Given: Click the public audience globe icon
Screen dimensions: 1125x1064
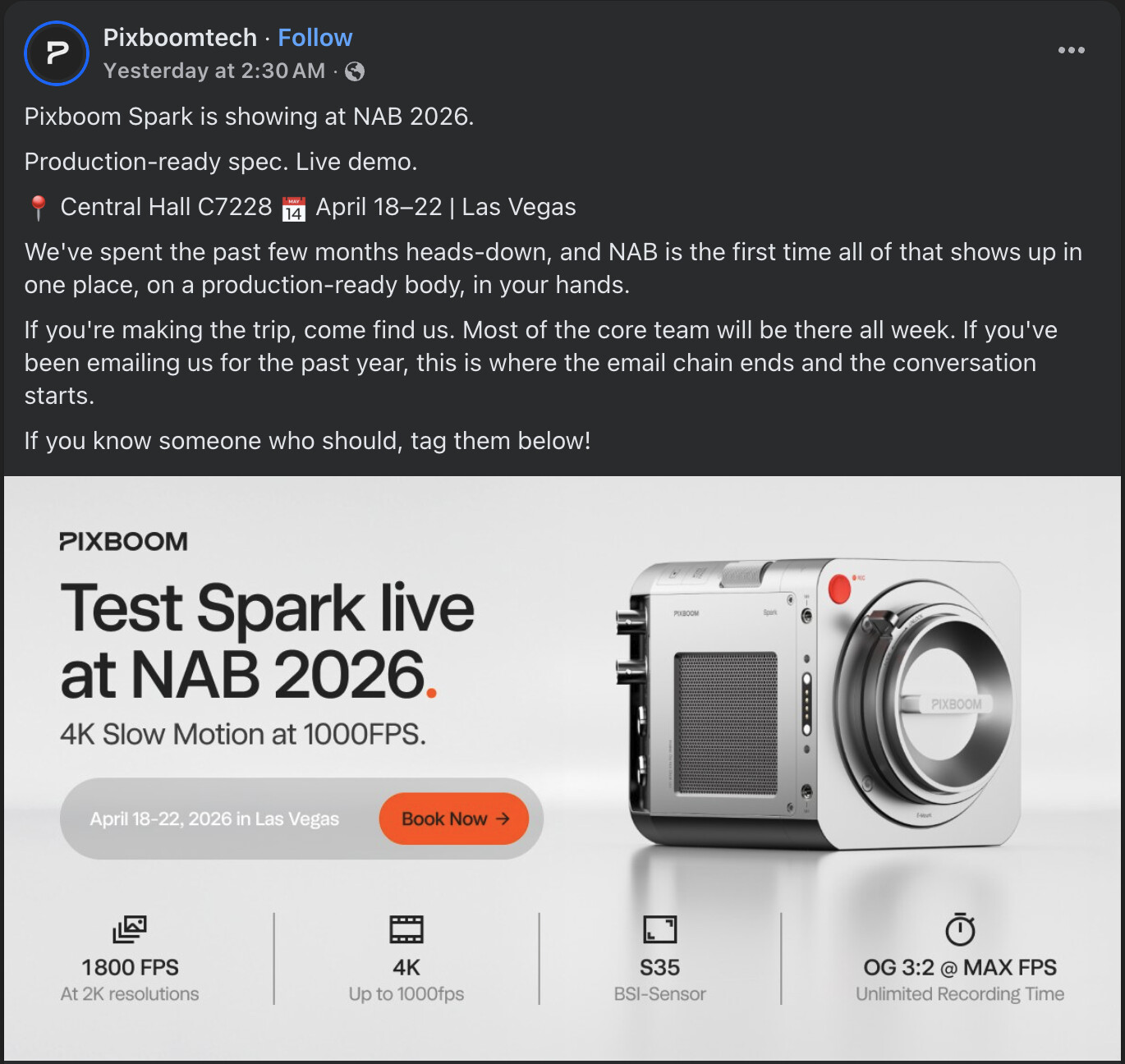Looking at the screenshot, I should (355, 71).
